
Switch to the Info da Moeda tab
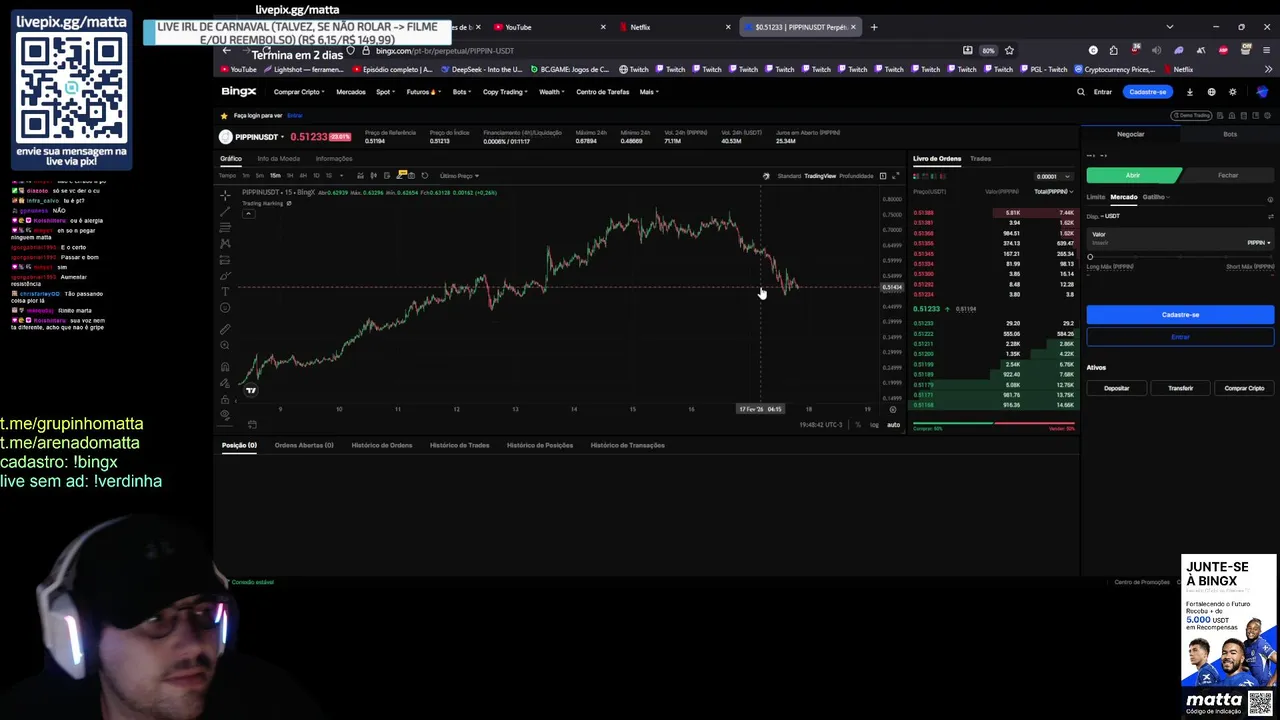(x=278, y=158)
